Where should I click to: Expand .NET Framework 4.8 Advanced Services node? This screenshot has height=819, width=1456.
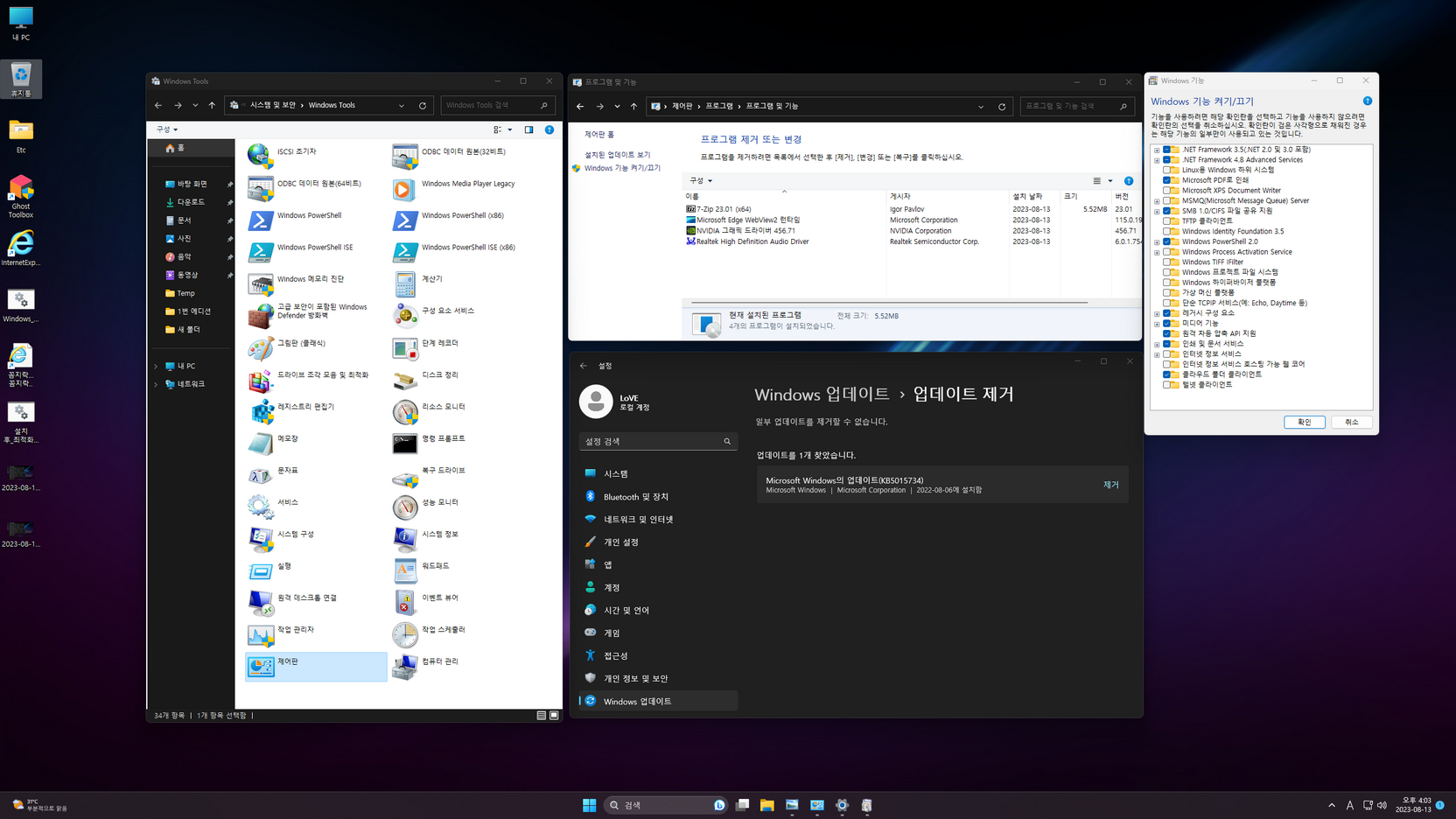(x=1157, y=160)
